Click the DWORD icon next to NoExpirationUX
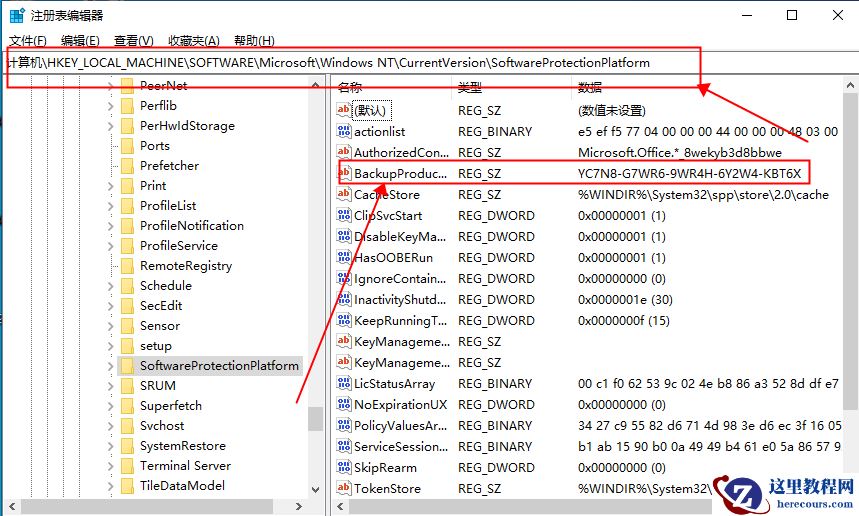Screen dimensions: 859x516 (343, 404)
